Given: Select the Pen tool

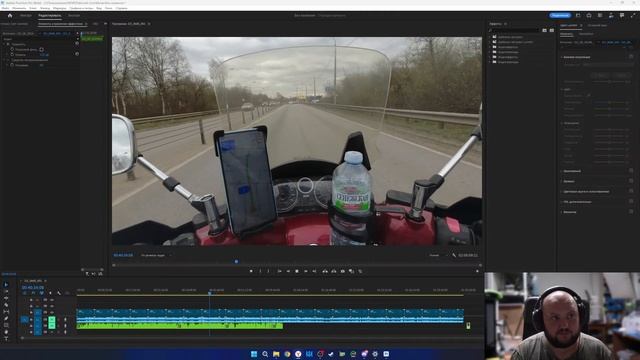Looking at the screenshot, I should 6,318.
